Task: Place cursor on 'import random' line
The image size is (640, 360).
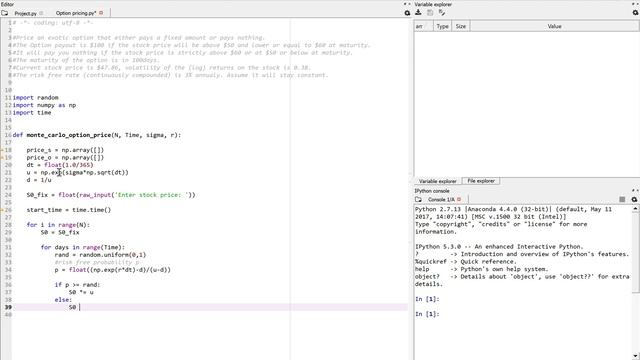Action: (36, 98)
